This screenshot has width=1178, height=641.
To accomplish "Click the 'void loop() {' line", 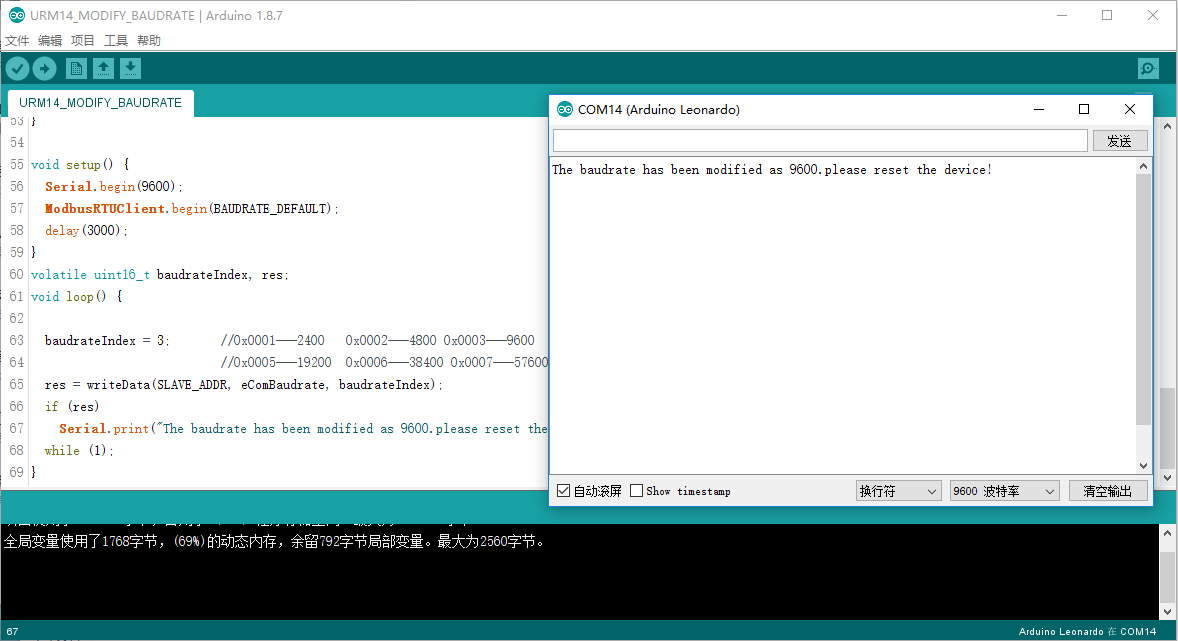I will click(76, 296).
